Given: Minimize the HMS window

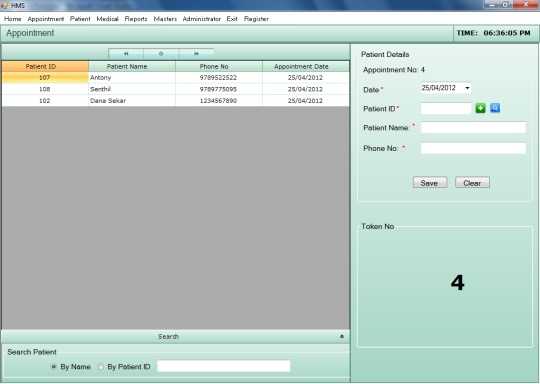Looking at the screenshot, I should (491, 5).
